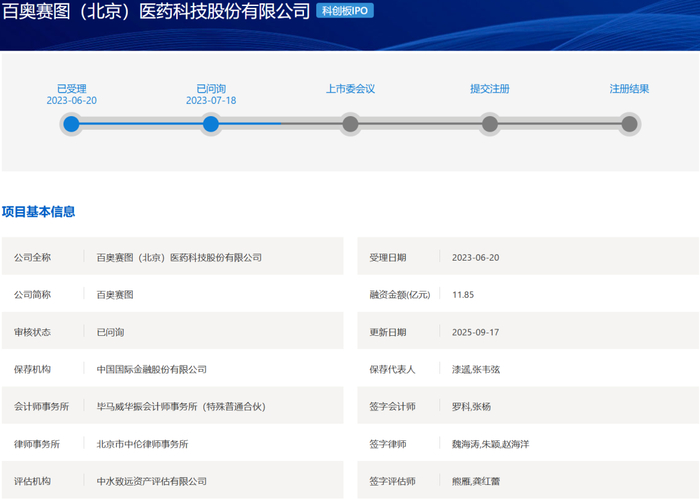Click the 审核状态 field label
Screen dimensions: 700x500
point(32,332)
